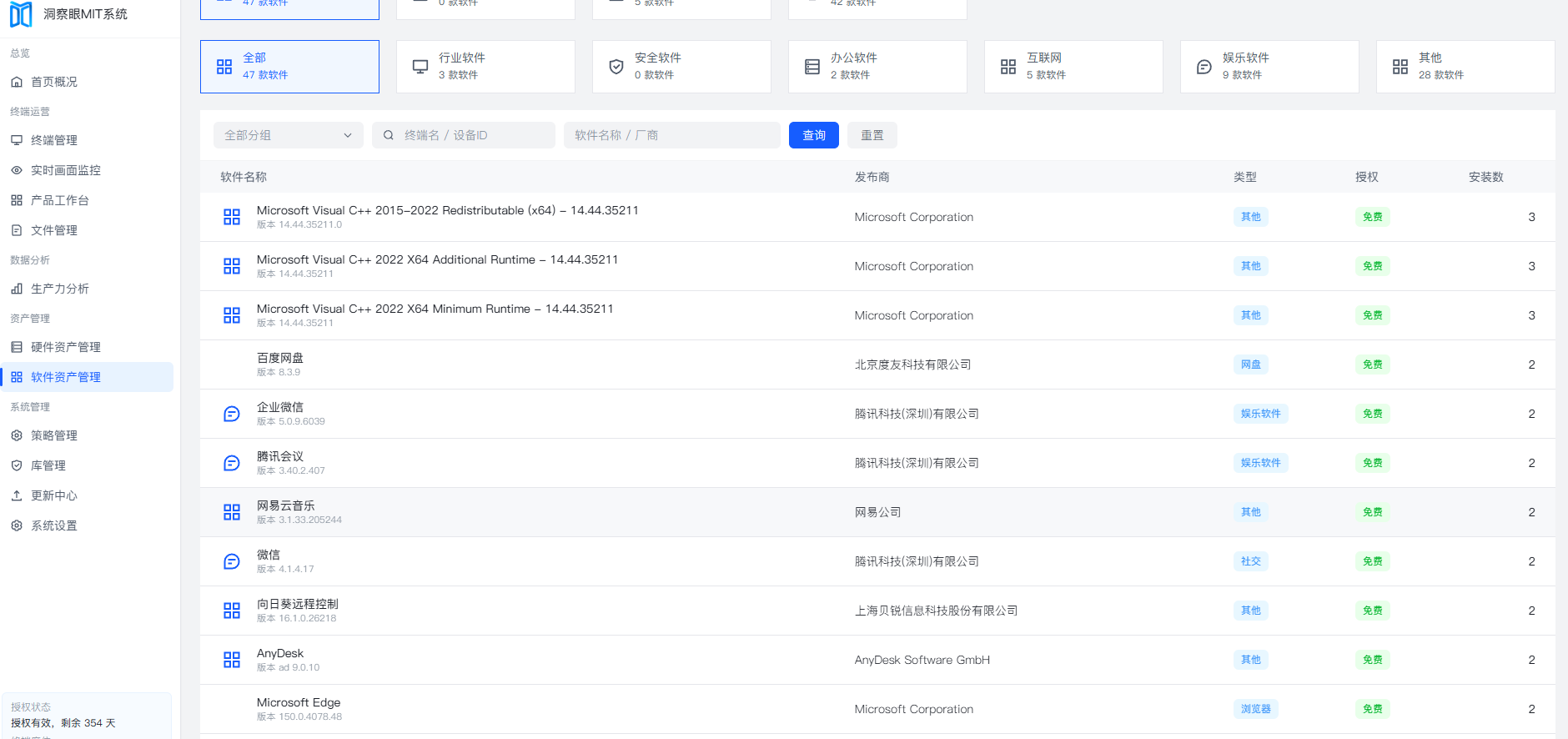Click the 其他 tag in AnyDesk row

coord(1251,660)
